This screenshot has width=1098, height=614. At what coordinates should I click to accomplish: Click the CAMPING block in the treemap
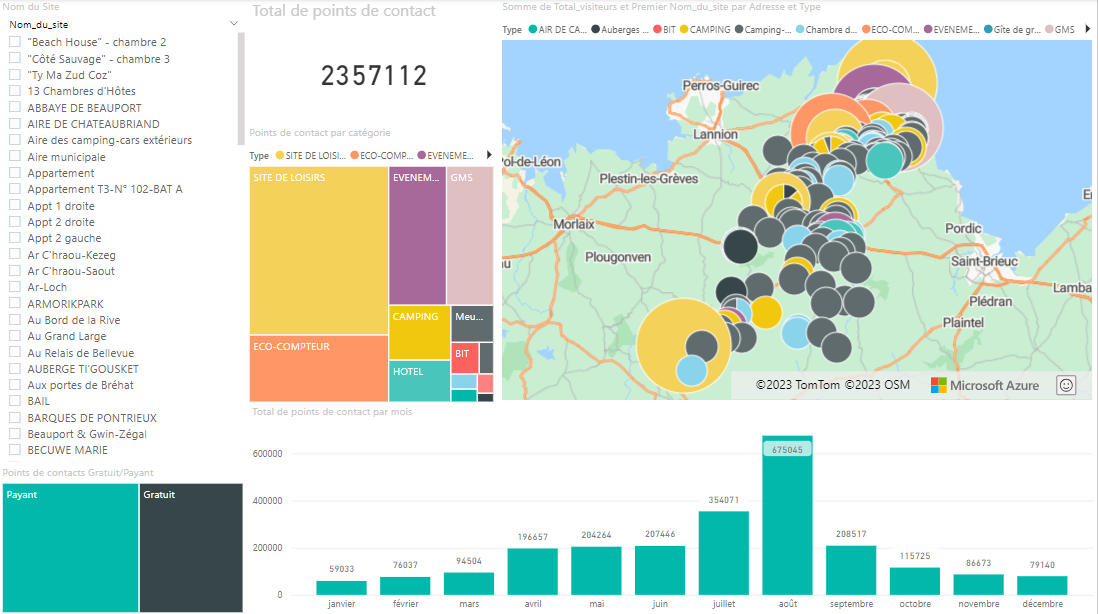419,332
